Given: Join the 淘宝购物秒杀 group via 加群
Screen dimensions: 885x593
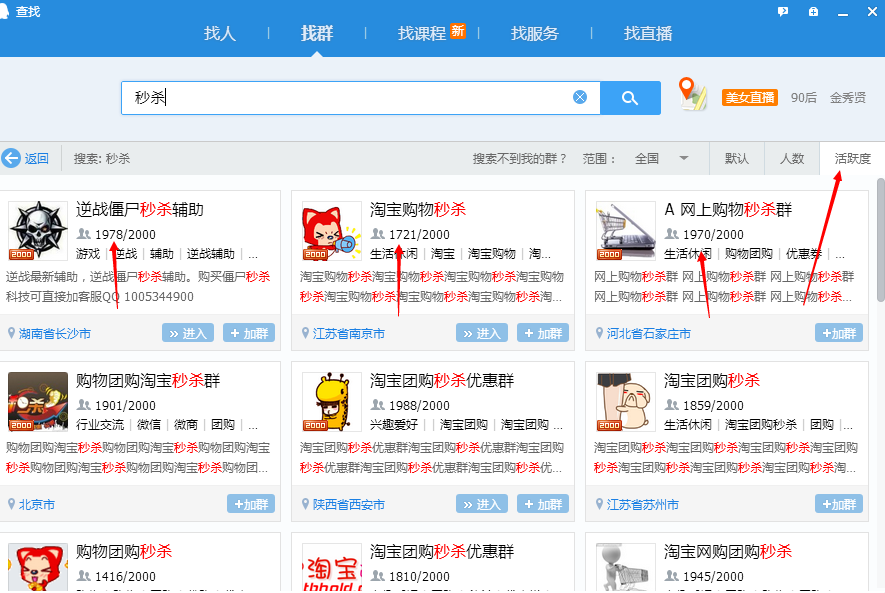Looking at the screenshot, I should click(x=543, y=333).
